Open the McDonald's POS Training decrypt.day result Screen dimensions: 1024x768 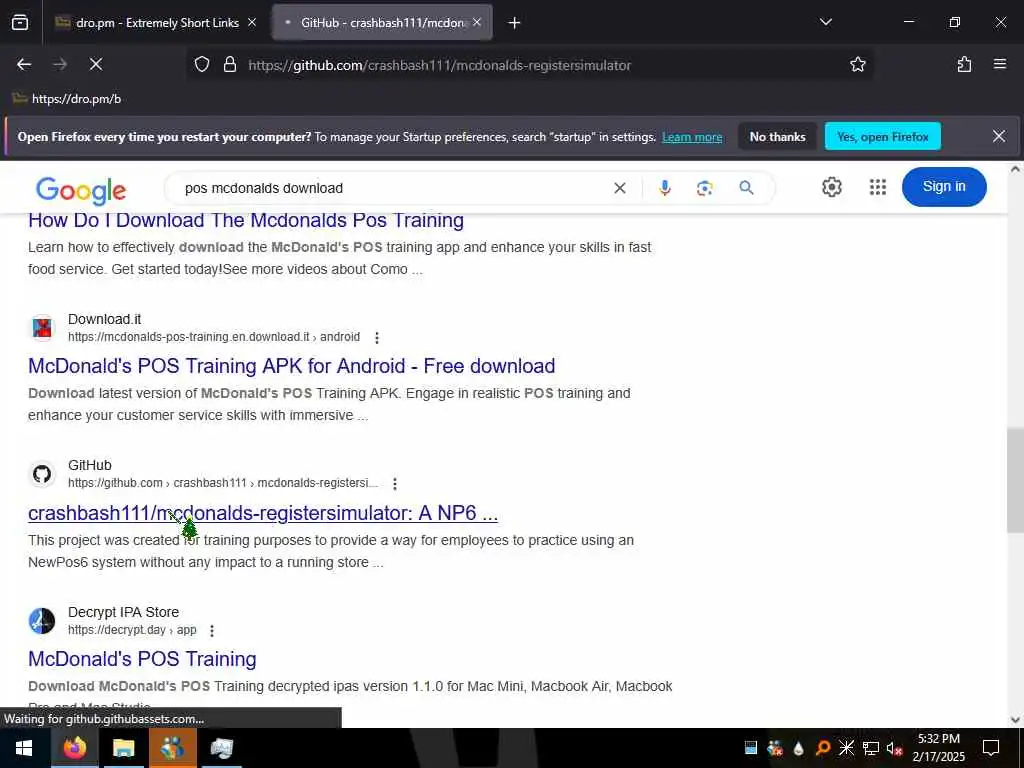pos(142,659)
